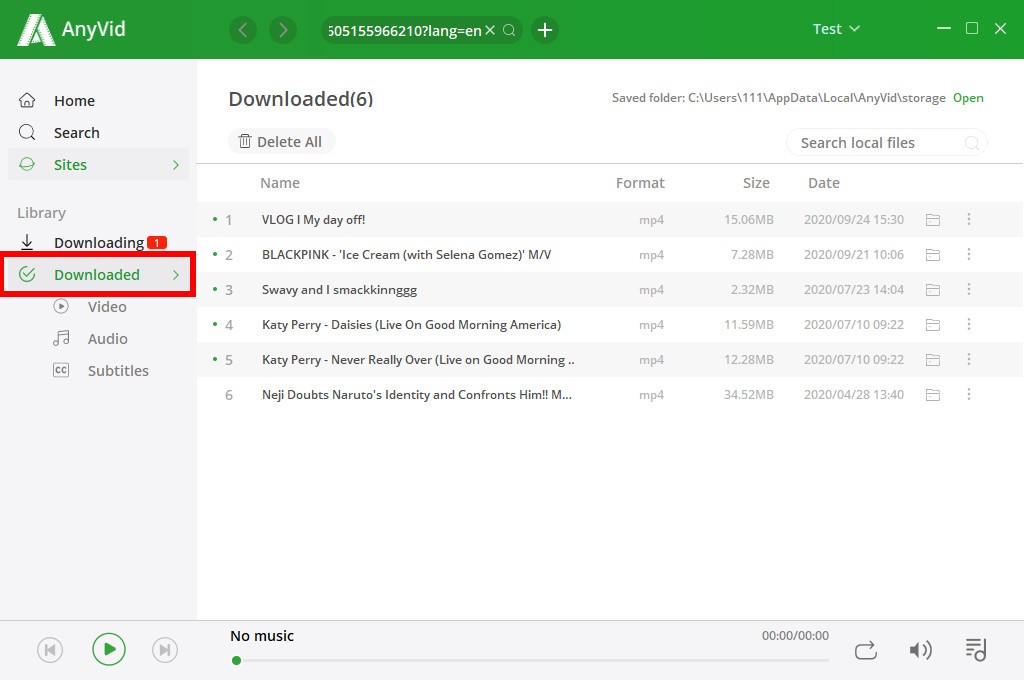
Task: Expand the Sites chevron arrow
Action: click(x=176, y=165)
